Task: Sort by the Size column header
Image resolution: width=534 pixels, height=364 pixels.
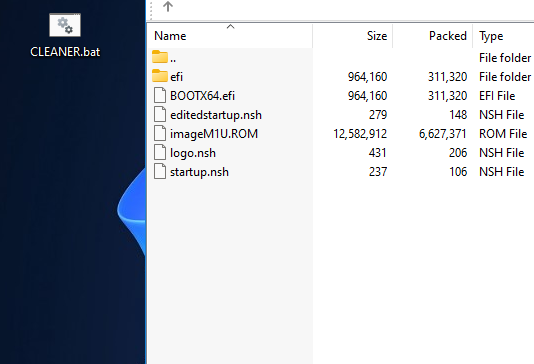Action: click(x=377, y=36)
